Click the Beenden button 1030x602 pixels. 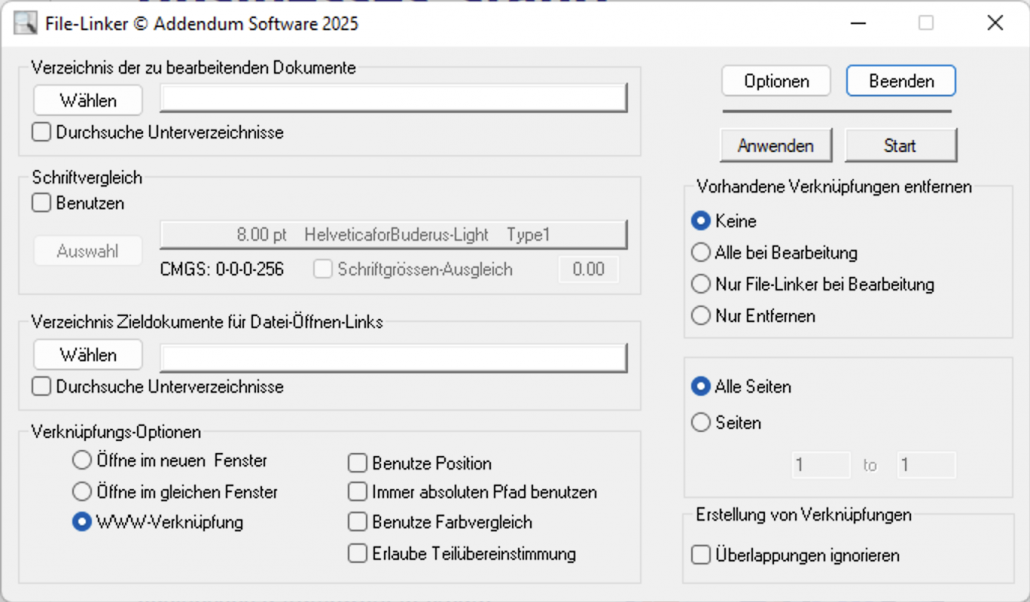(x=901, y=81)
